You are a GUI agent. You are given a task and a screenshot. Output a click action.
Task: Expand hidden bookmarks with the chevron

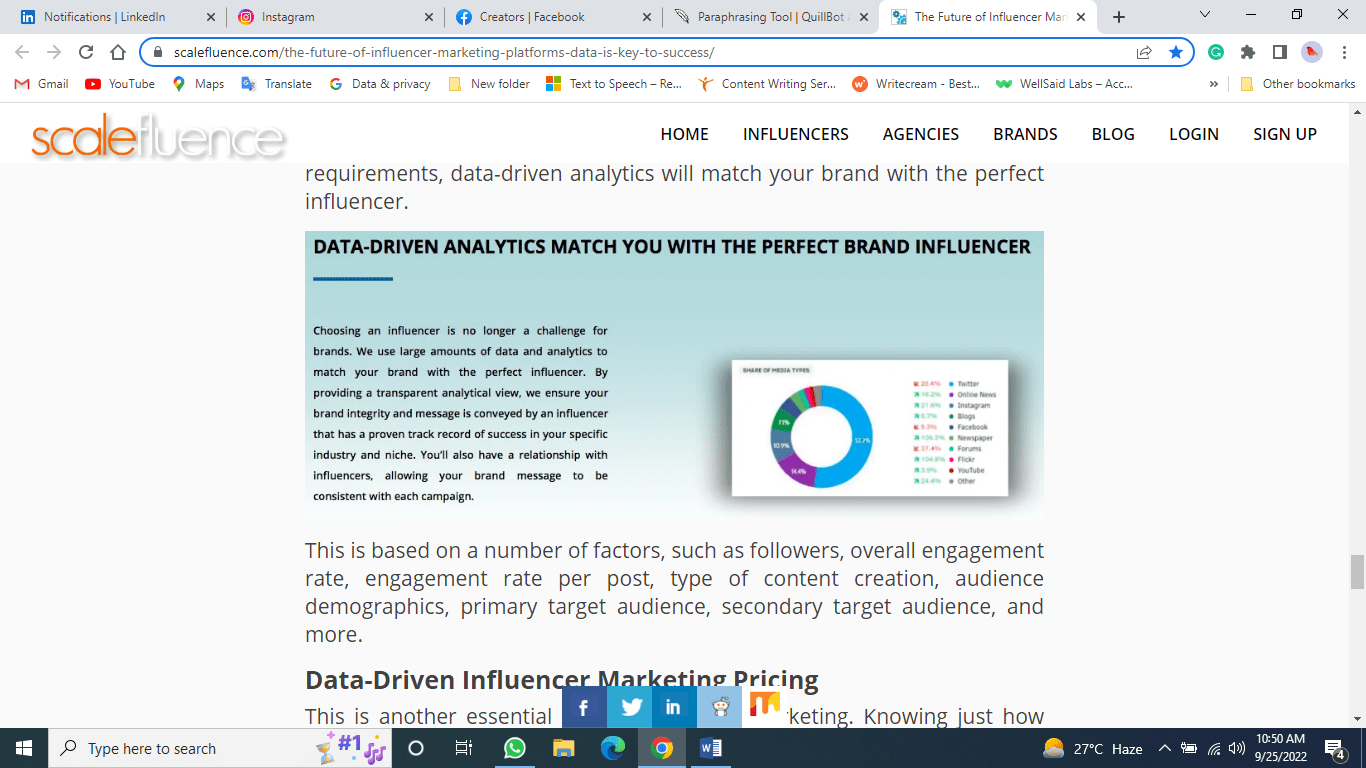1214,84
